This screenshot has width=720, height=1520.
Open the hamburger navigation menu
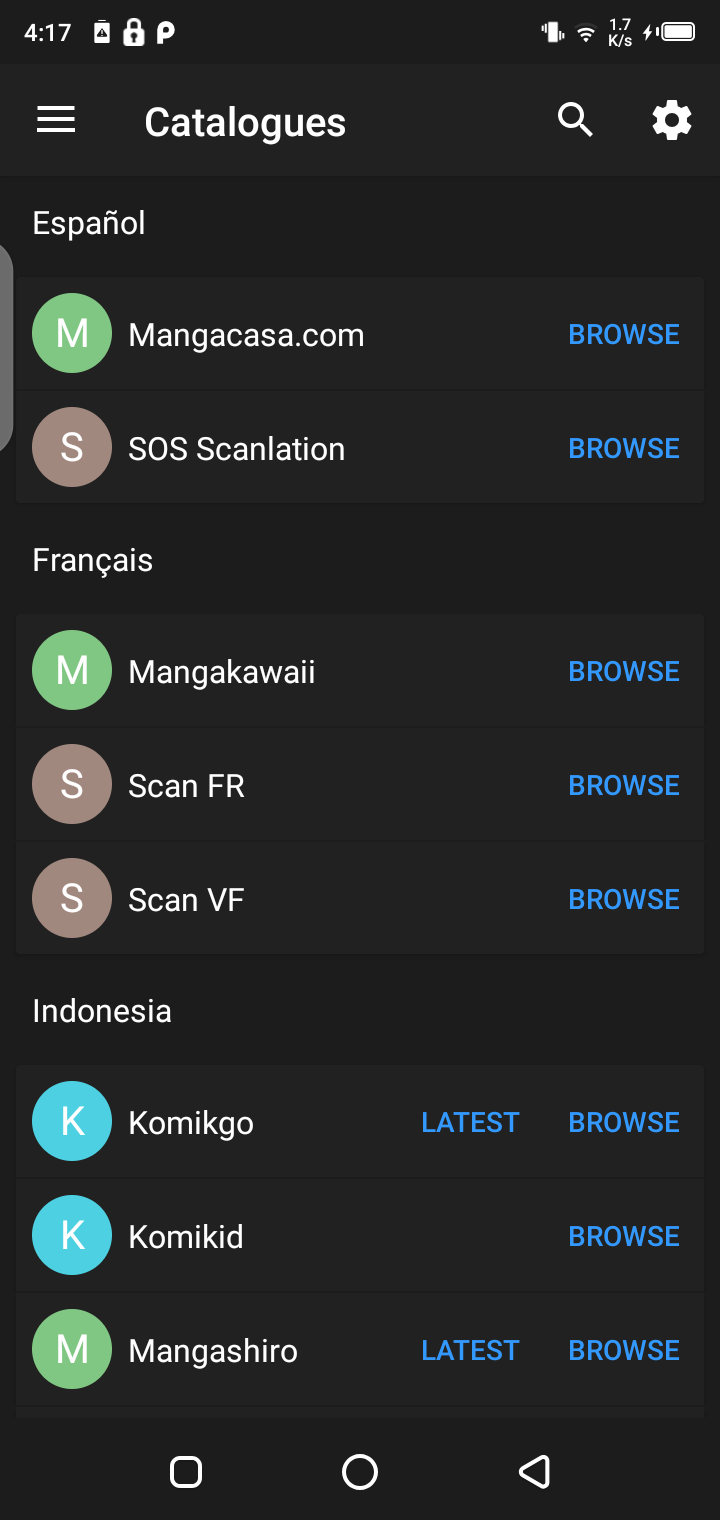56,121
